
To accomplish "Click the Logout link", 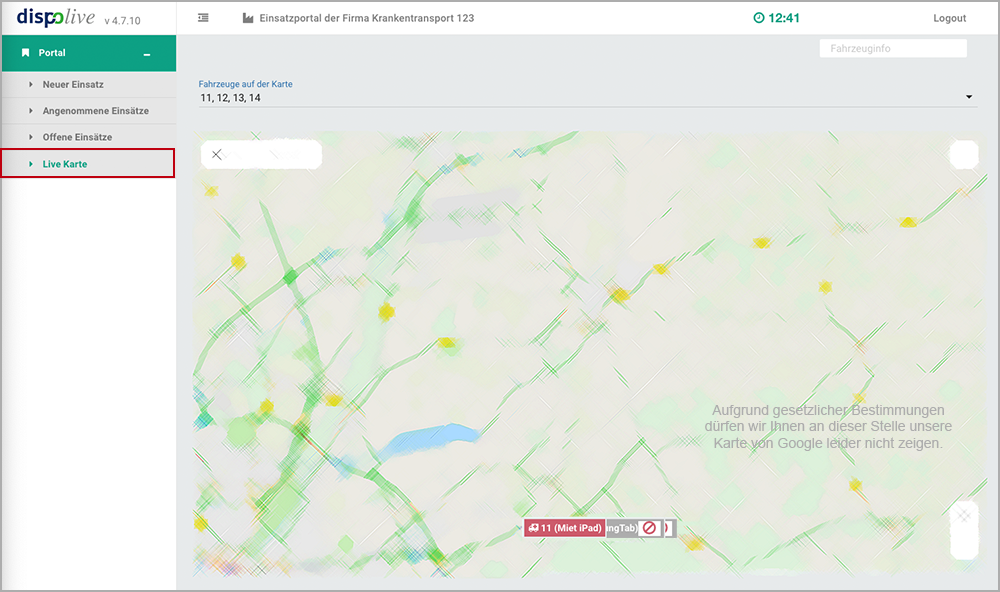I will (x=949, y=18).
